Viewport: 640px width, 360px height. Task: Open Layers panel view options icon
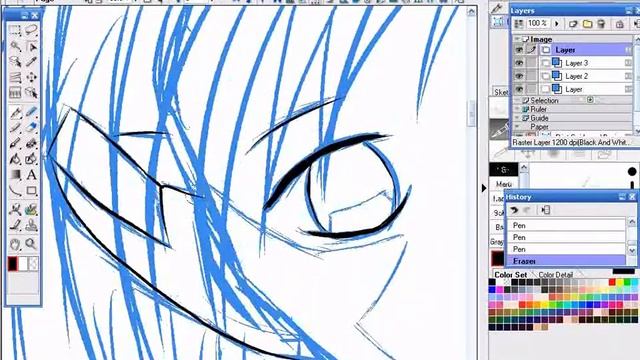pyautogui.click(x=519, y=24)
